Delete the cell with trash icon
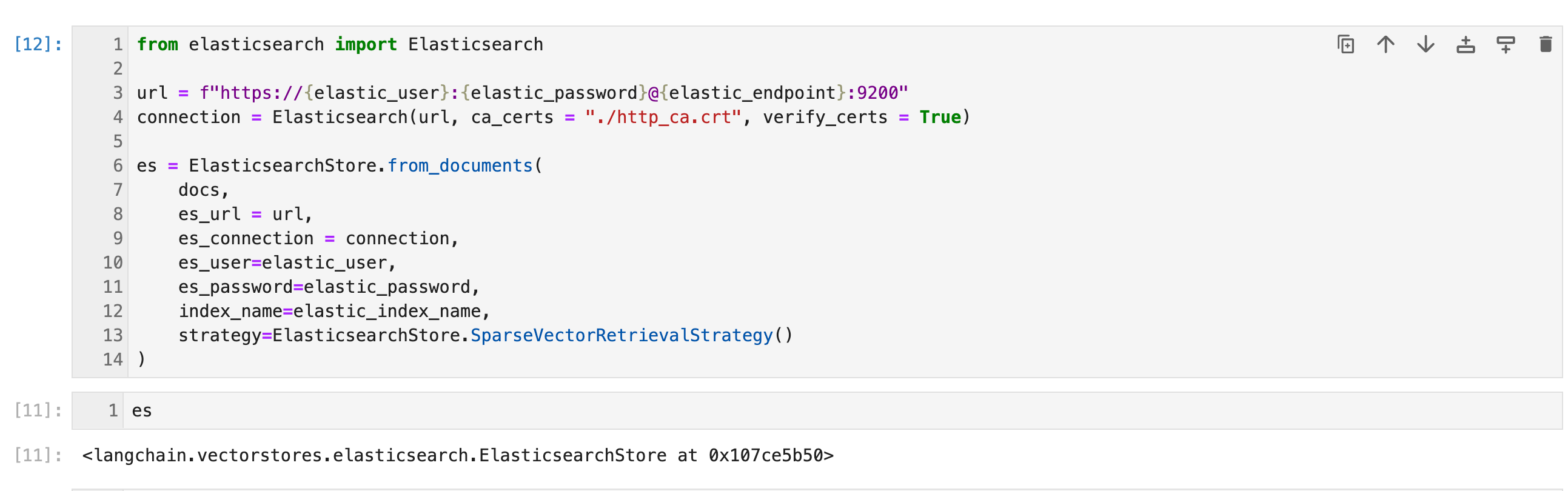Viewport: 1568px width, 491px height. pos(1545,44)
